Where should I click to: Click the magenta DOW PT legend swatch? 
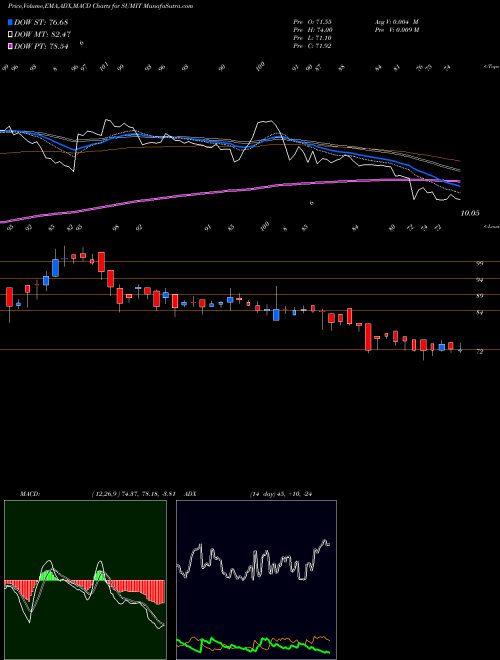[x=10, y=46]
